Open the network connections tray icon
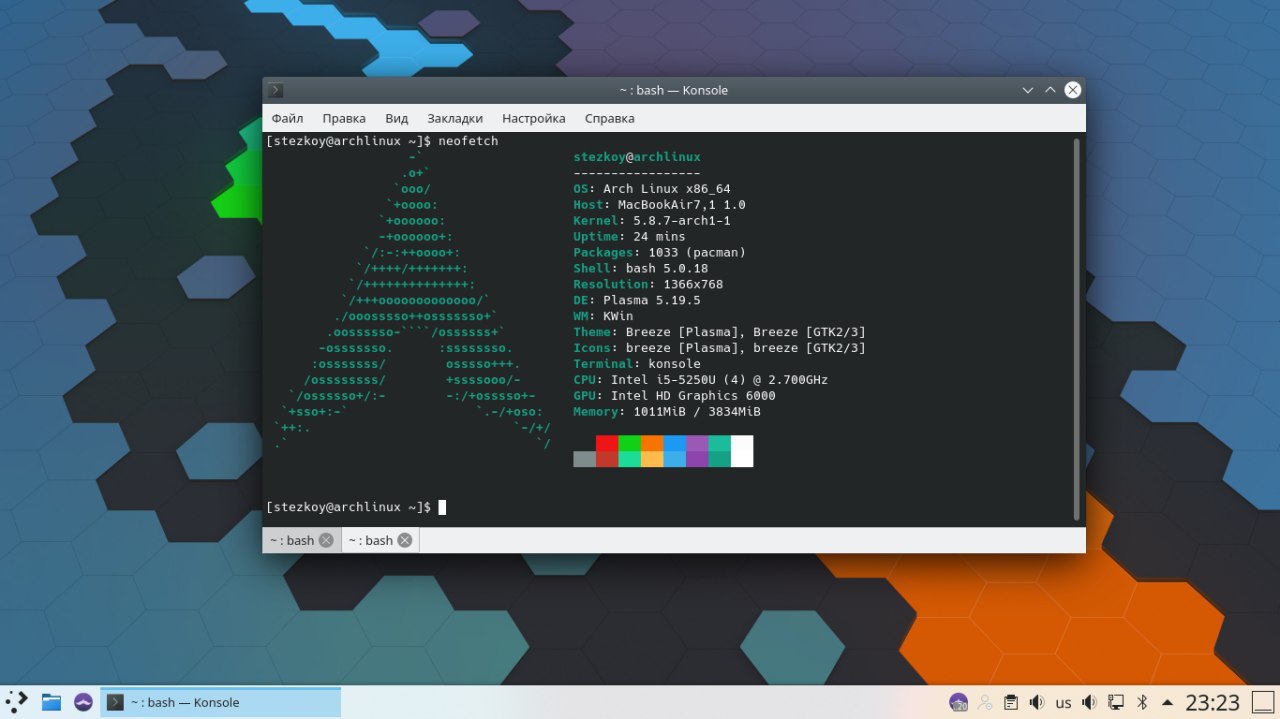Viewport: 1280px width, 719px height. 1116,702
